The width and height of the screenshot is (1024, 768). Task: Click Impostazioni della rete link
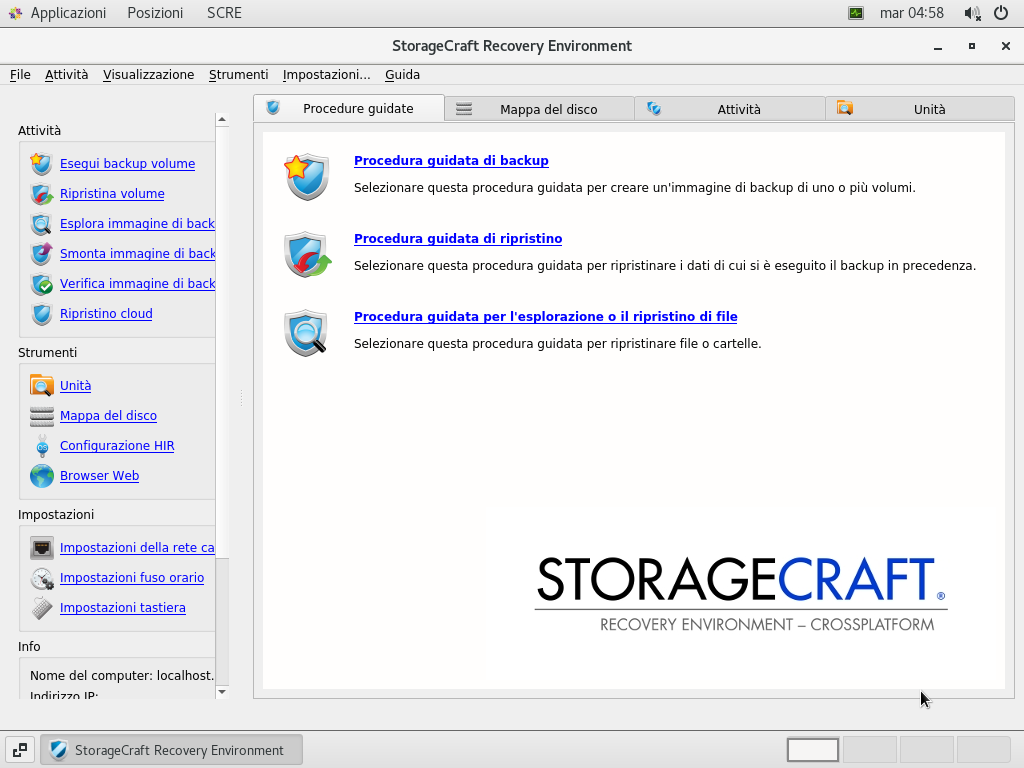click(137, 548)
